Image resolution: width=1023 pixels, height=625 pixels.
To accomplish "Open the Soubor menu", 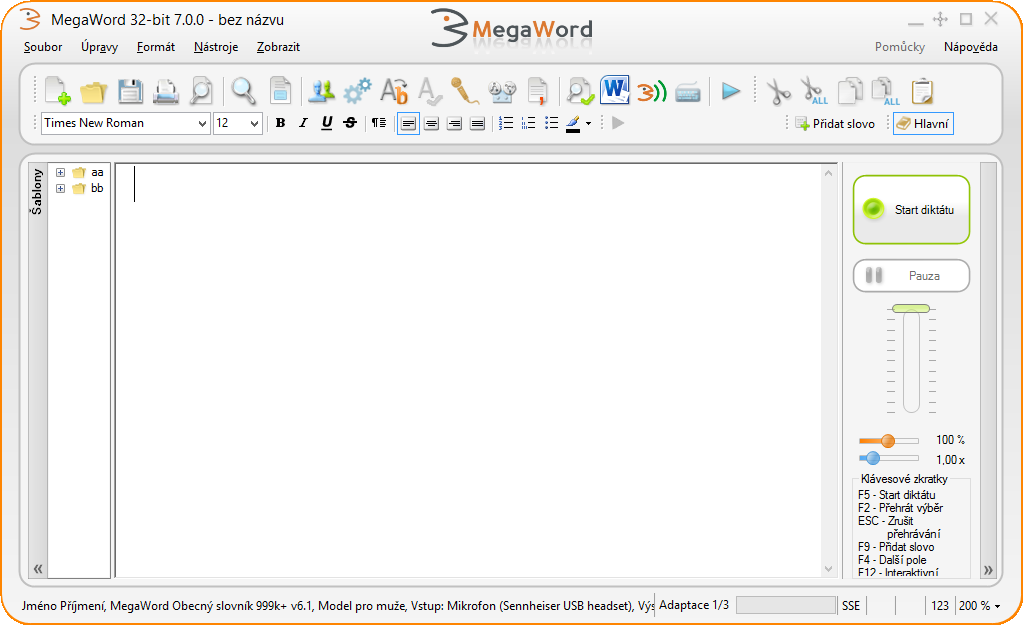I will 43,47.
